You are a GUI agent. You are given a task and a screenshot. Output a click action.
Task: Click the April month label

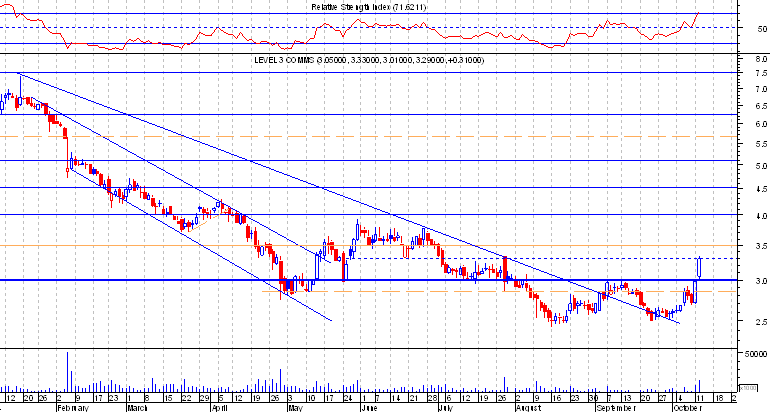(x=220, y=408)
